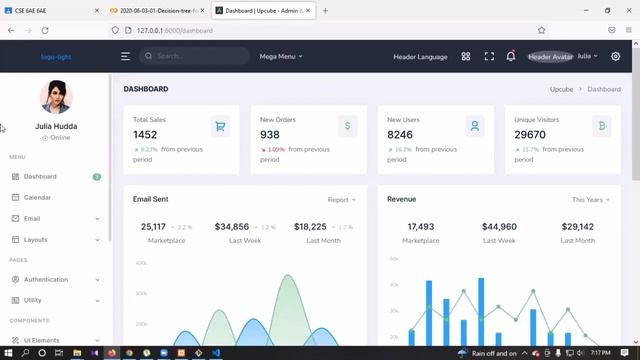Click the Layouts sidebar icon

click(x=15, y=239)
